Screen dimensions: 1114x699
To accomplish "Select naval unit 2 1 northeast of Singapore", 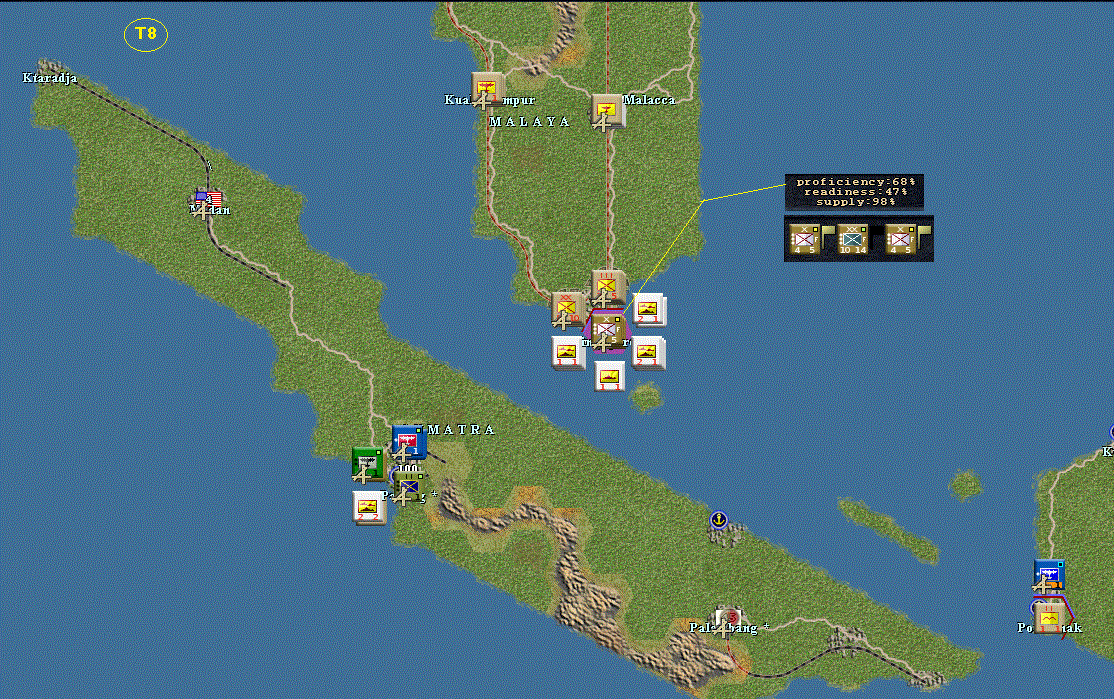I will coord(649,310).
